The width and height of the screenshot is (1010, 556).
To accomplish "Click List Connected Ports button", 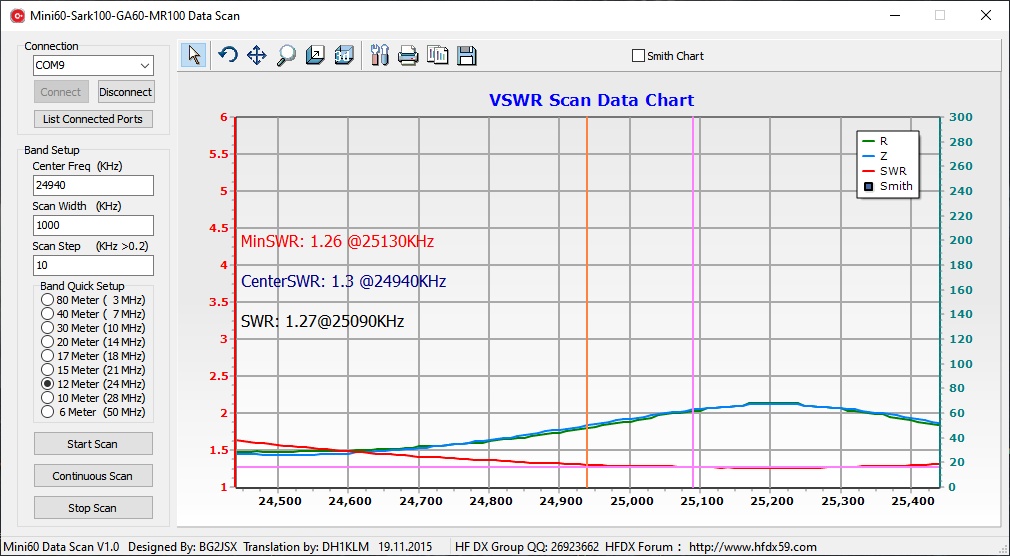I will pyautogui.click(x=93, y=119).
